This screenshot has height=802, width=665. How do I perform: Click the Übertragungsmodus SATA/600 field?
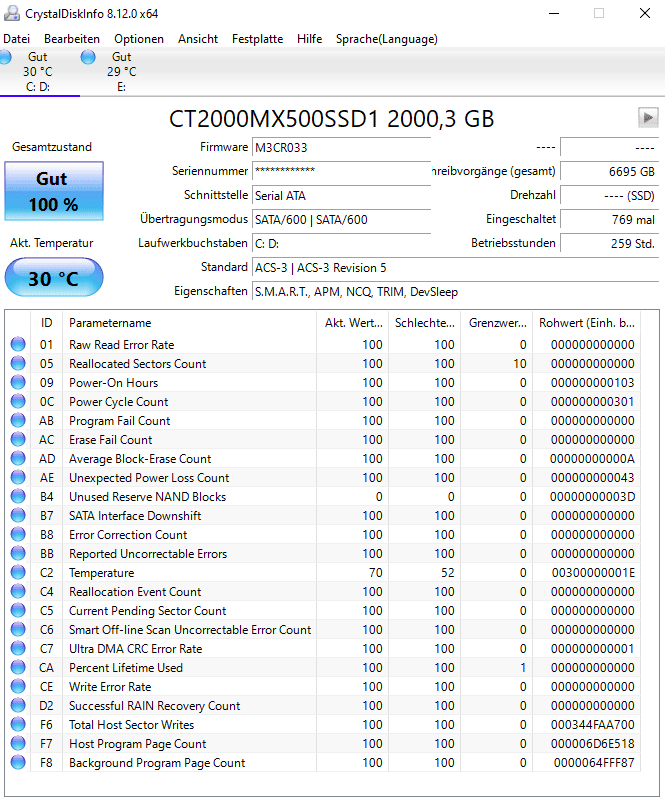(x=341, y=219)
